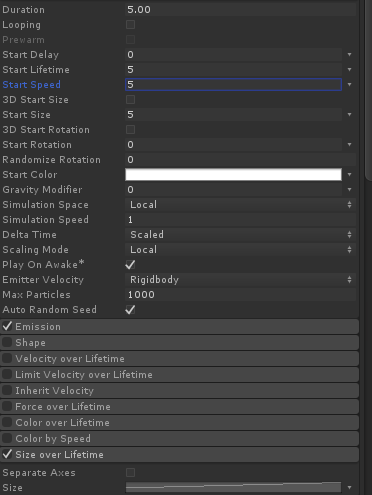This screenshot has height=495, width=372.
Task: Click the Max Particles value field
Action: coord(241,295)
